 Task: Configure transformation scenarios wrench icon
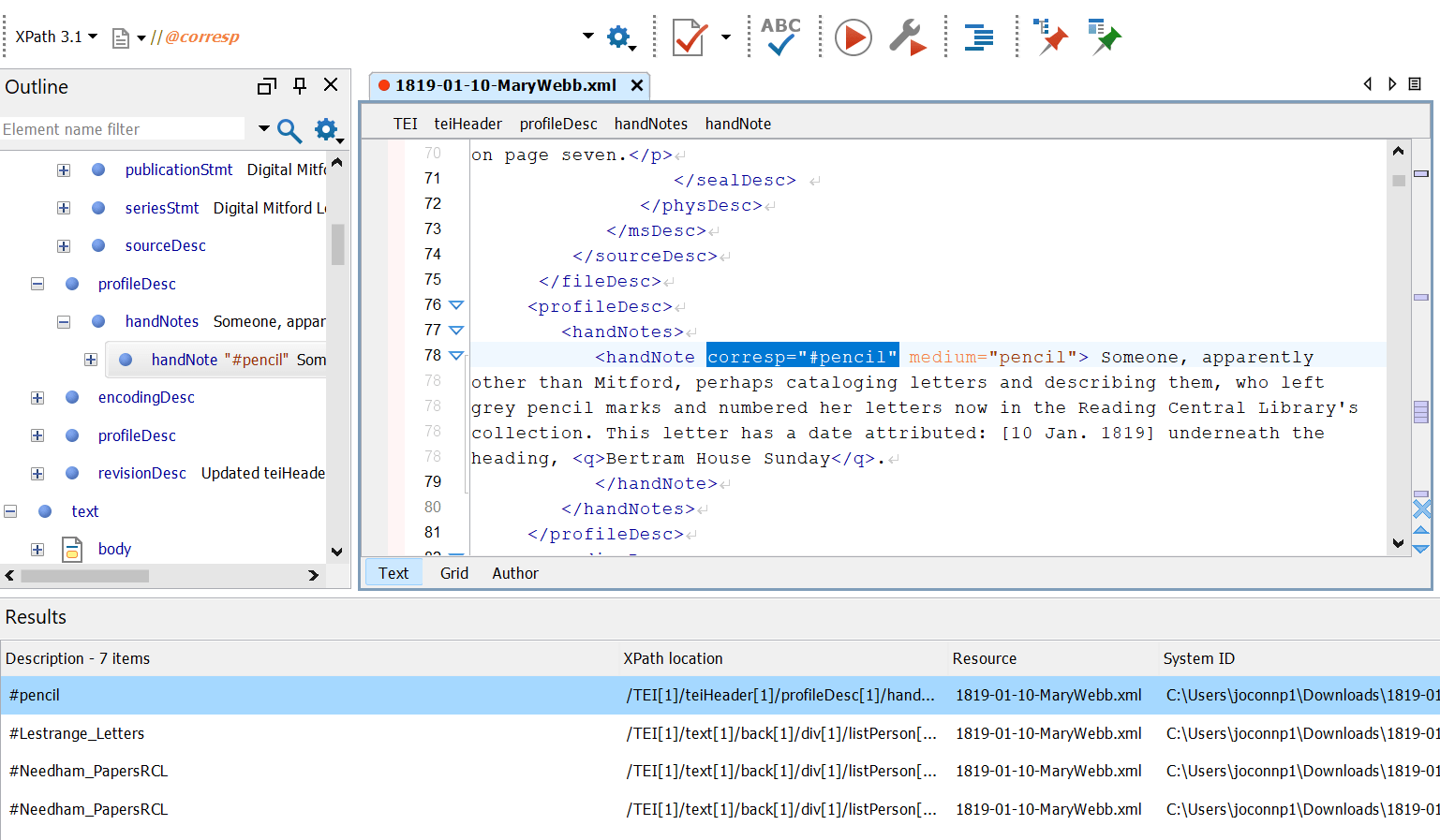click(907, 37)
